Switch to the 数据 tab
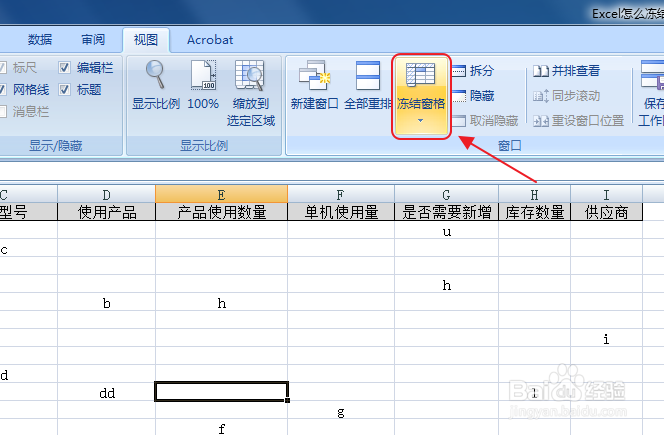The height and width of the screenshot is (435, 664). click(40, 40)
